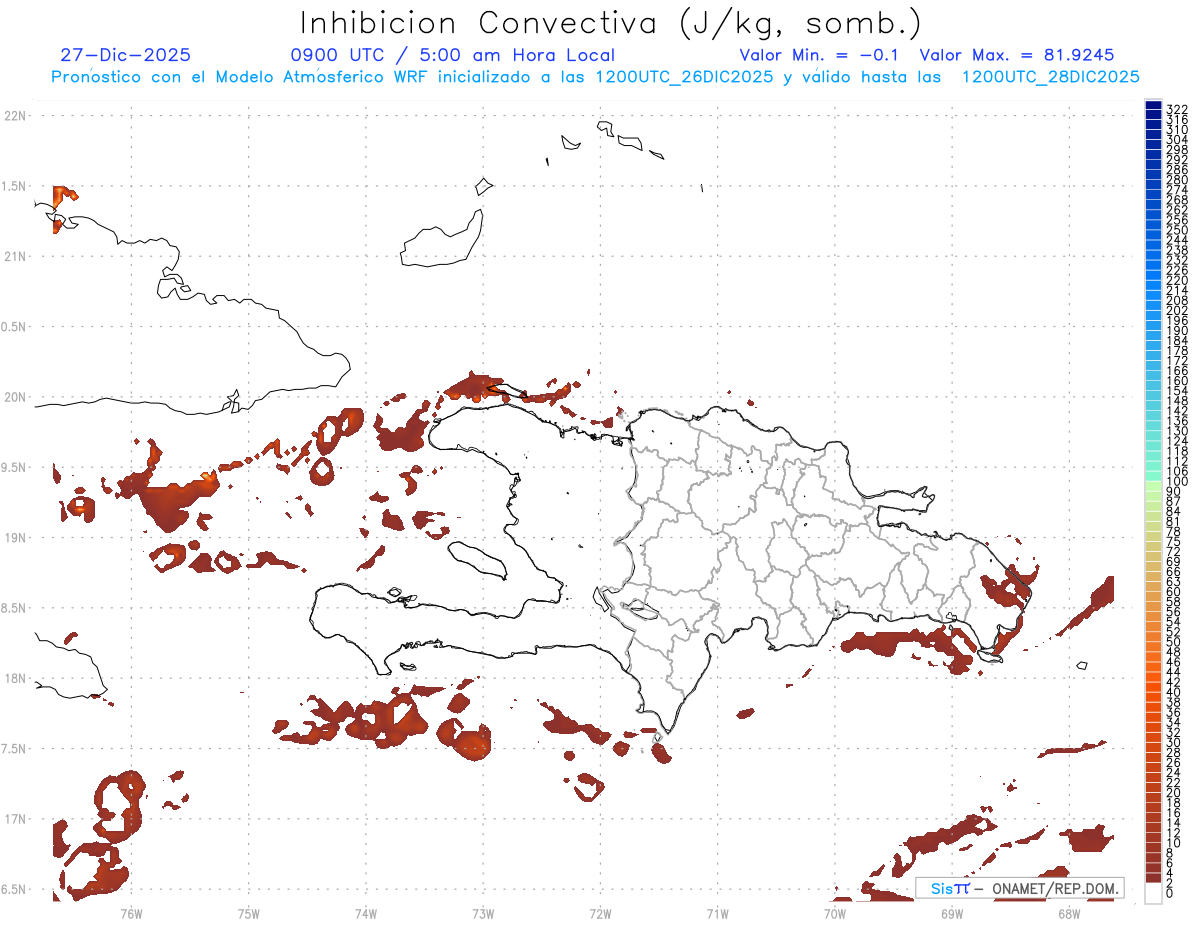Click the white colorbar segment beside the 0 label
Viewport: 1200px width, 927px height.
(1153, 893)
